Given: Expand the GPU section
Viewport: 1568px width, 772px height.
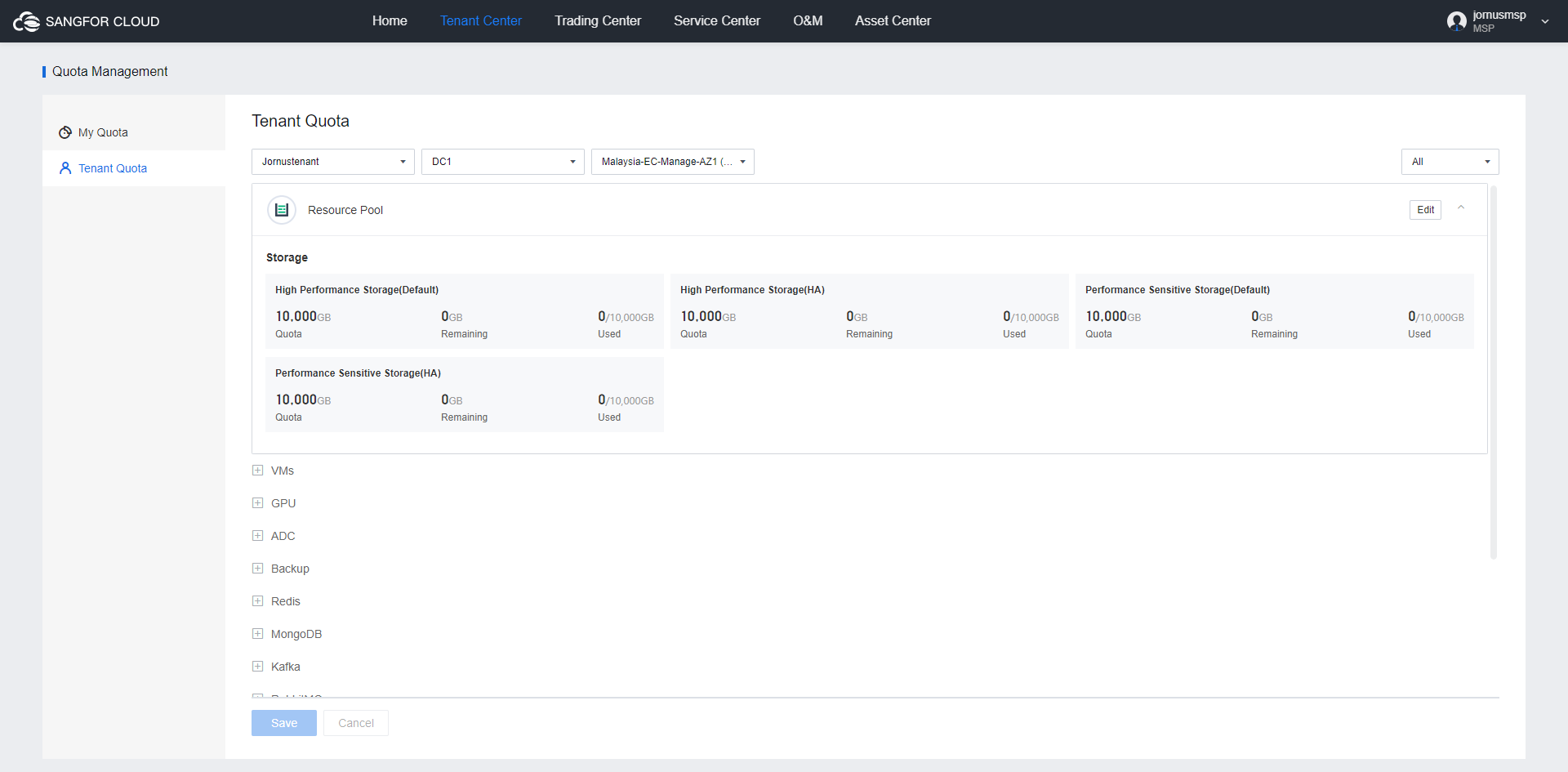Looking at the screenshot, I should (258, 503).
